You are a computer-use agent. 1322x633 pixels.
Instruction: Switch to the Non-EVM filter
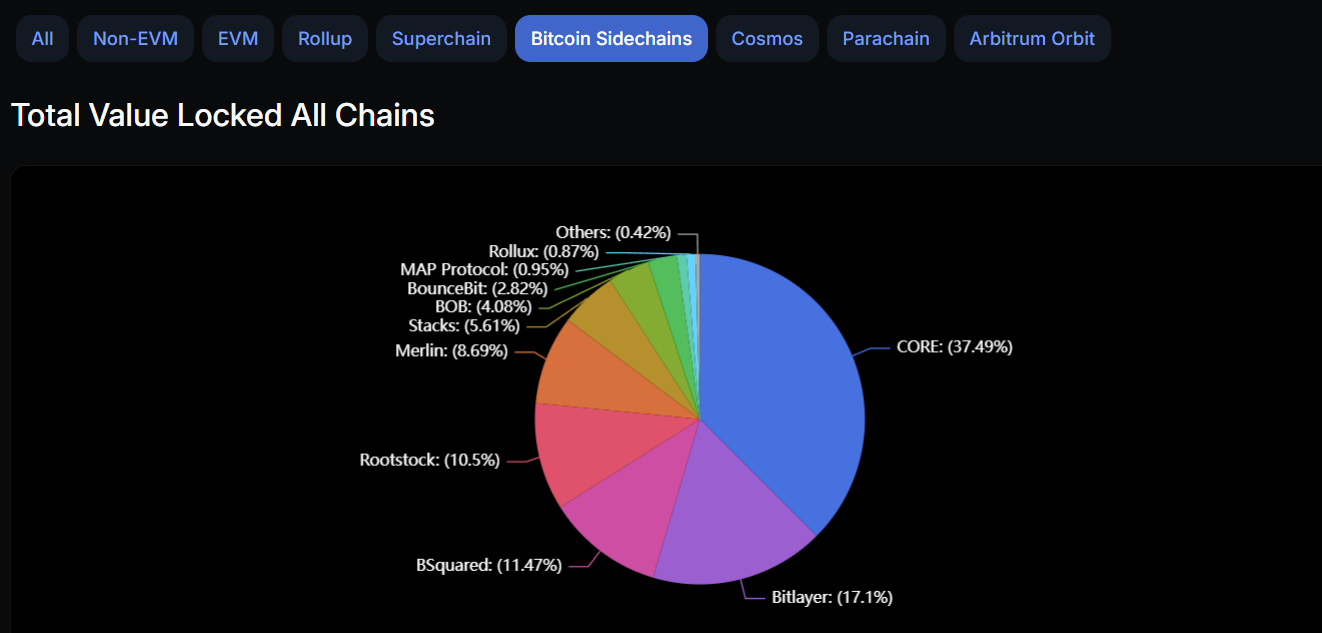(x=135, y=38)
